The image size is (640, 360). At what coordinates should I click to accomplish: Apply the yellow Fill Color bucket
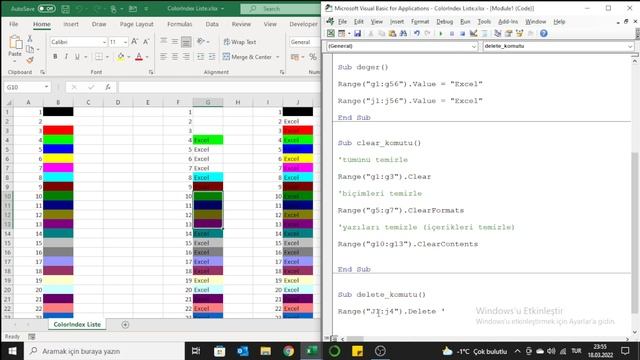tap(120, 57)
